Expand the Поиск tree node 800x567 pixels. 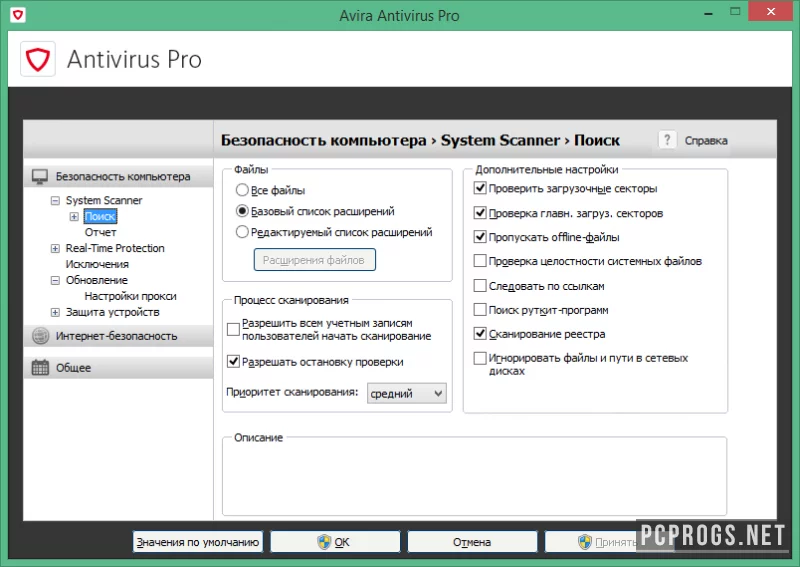(x=74, y=216)
